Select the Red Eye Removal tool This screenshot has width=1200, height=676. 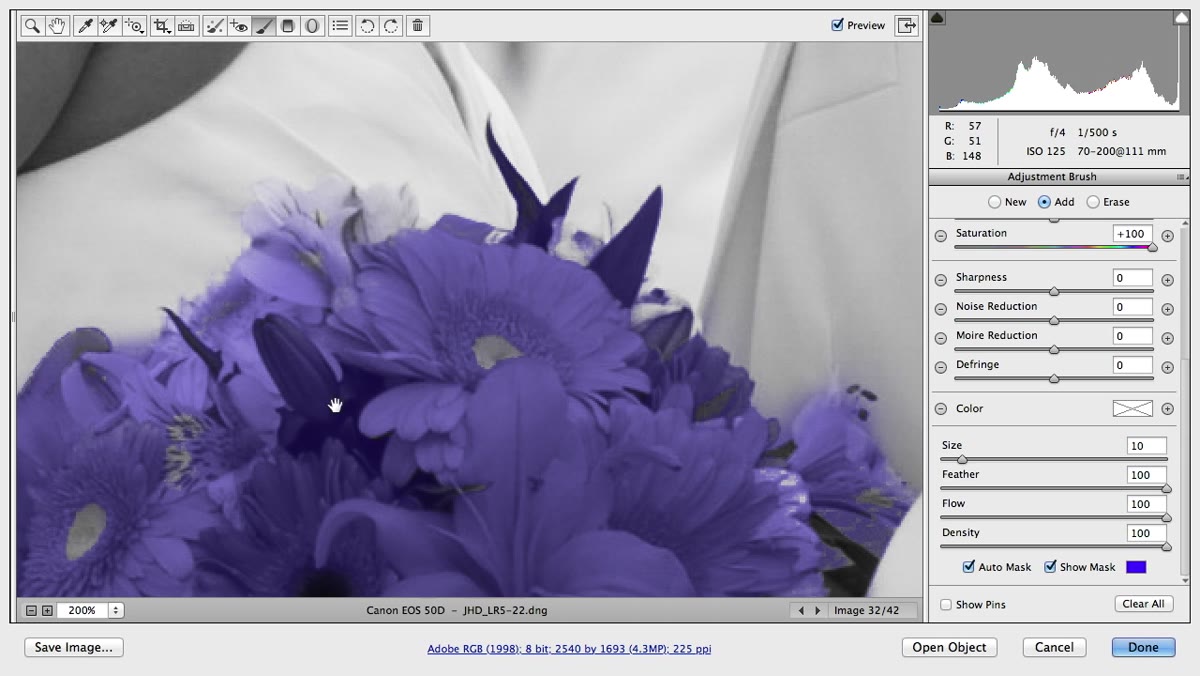[238, 26]
